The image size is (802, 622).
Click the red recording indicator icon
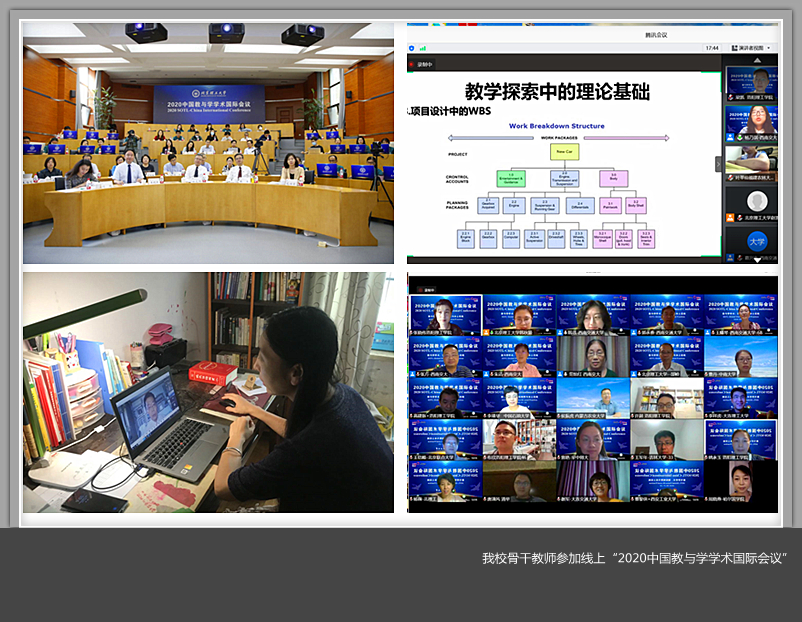pos(412,62)
